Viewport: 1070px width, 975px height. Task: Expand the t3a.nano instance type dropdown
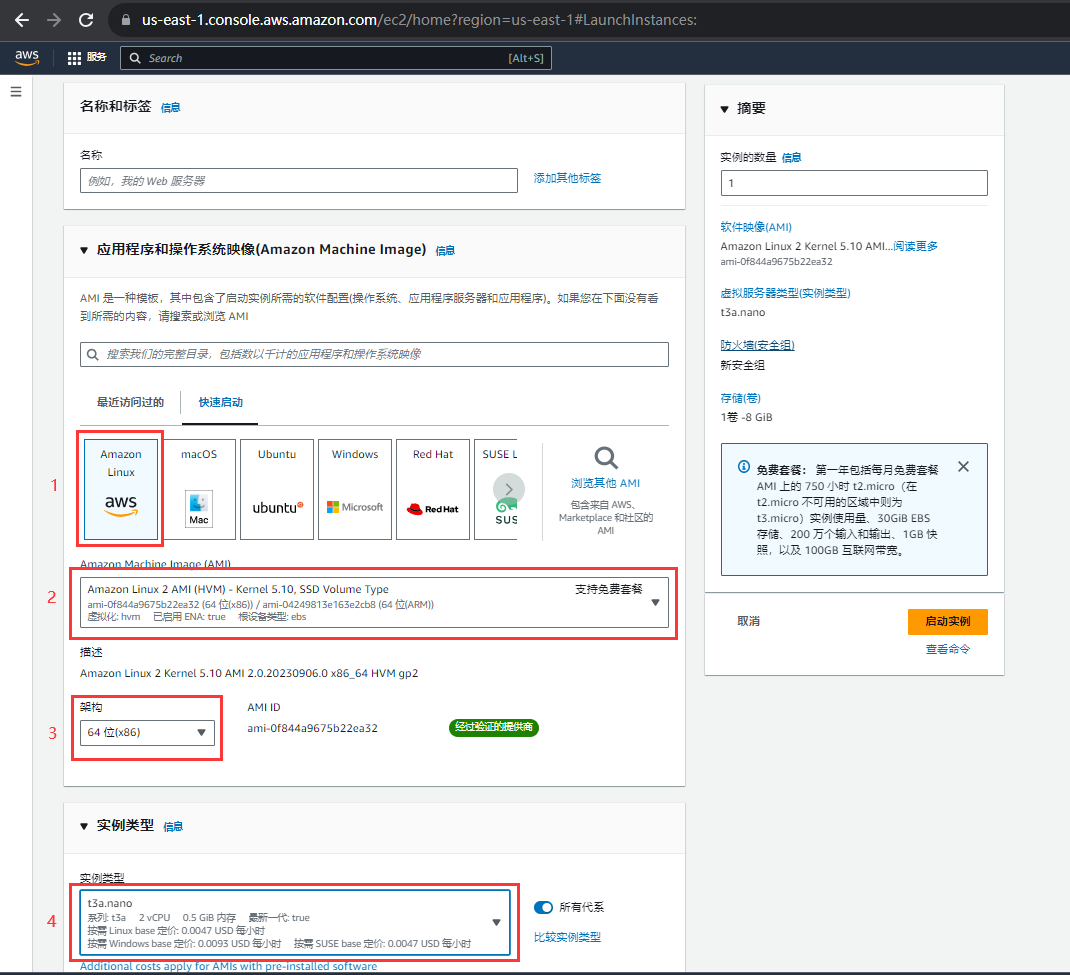pos(295,923)
